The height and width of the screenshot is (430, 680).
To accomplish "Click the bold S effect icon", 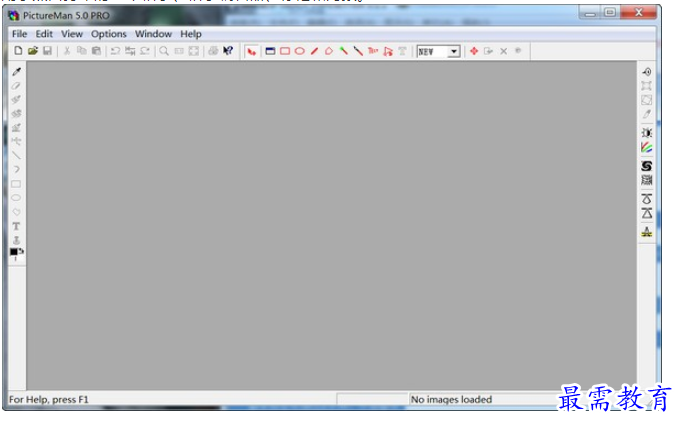I will click(647, 166).
